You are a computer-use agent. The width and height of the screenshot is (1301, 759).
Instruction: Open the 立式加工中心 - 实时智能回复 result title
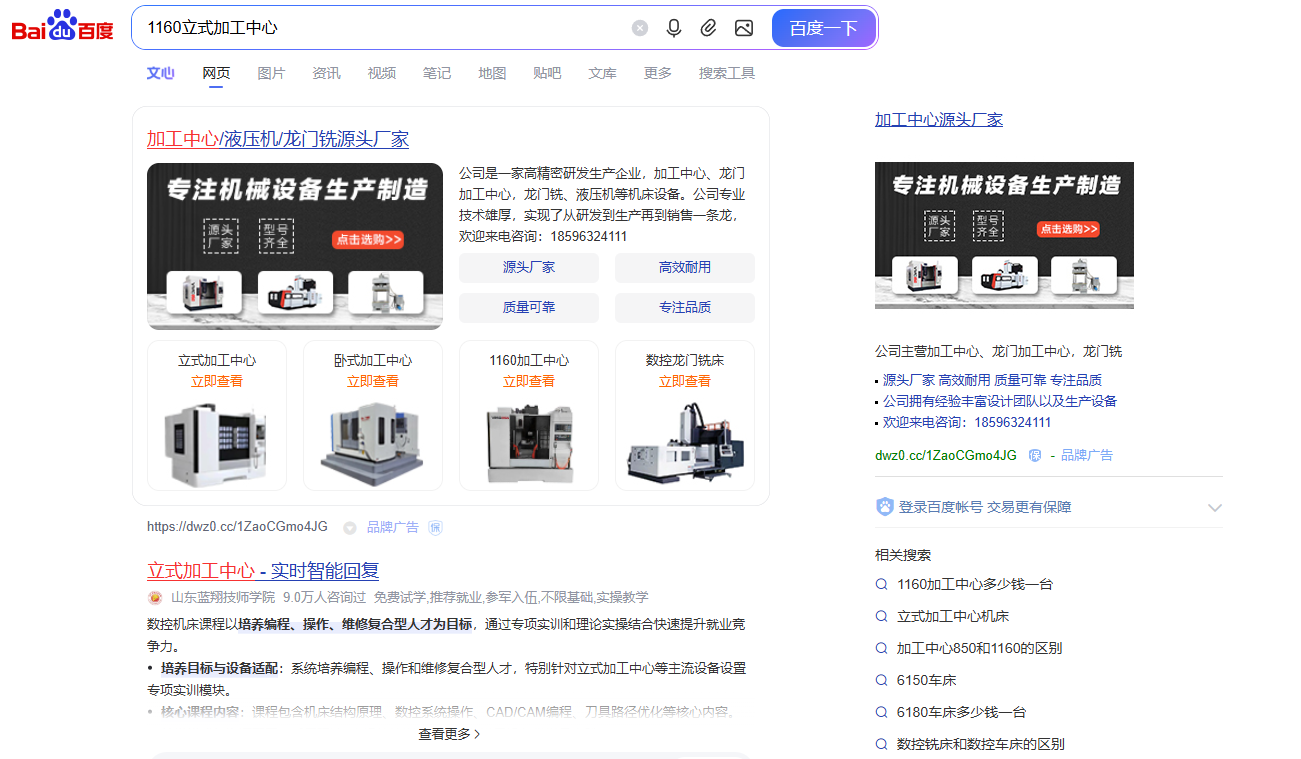pyautogui.click(x=263, y=571)
